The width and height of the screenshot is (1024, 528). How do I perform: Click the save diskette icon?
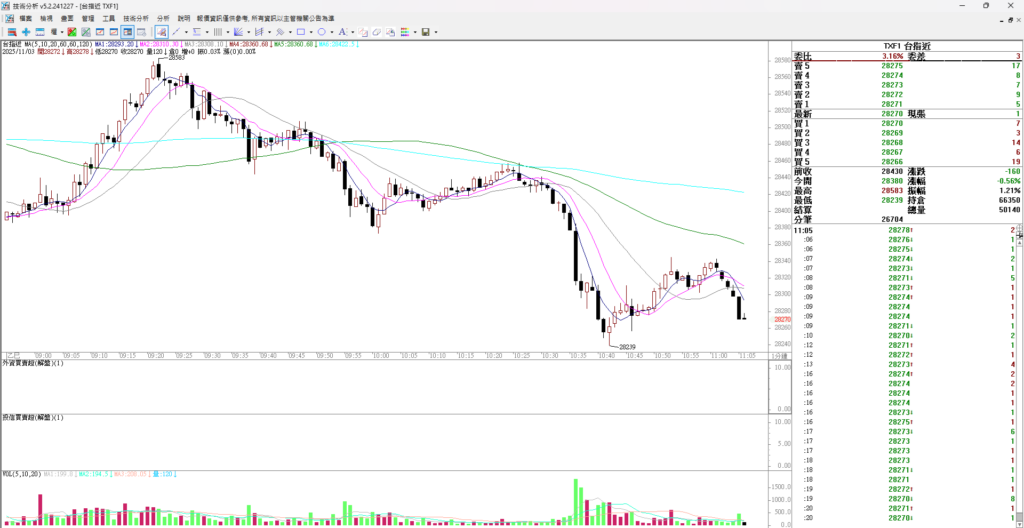tap(425, 32)
